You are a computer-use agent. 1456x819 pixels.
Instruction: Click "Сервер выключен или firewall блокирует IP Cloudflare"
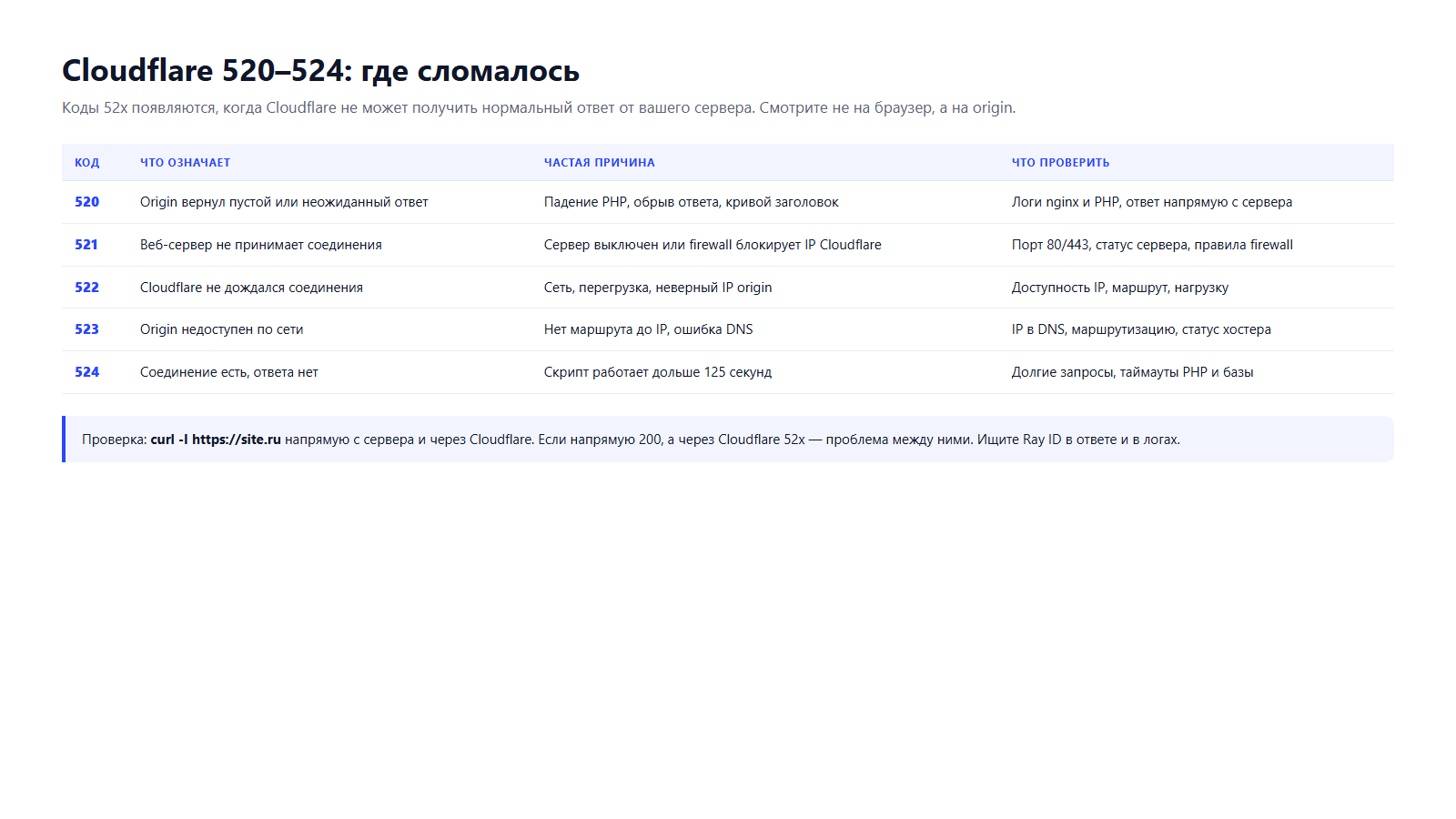pyautogui.click(x=713, y=245)
